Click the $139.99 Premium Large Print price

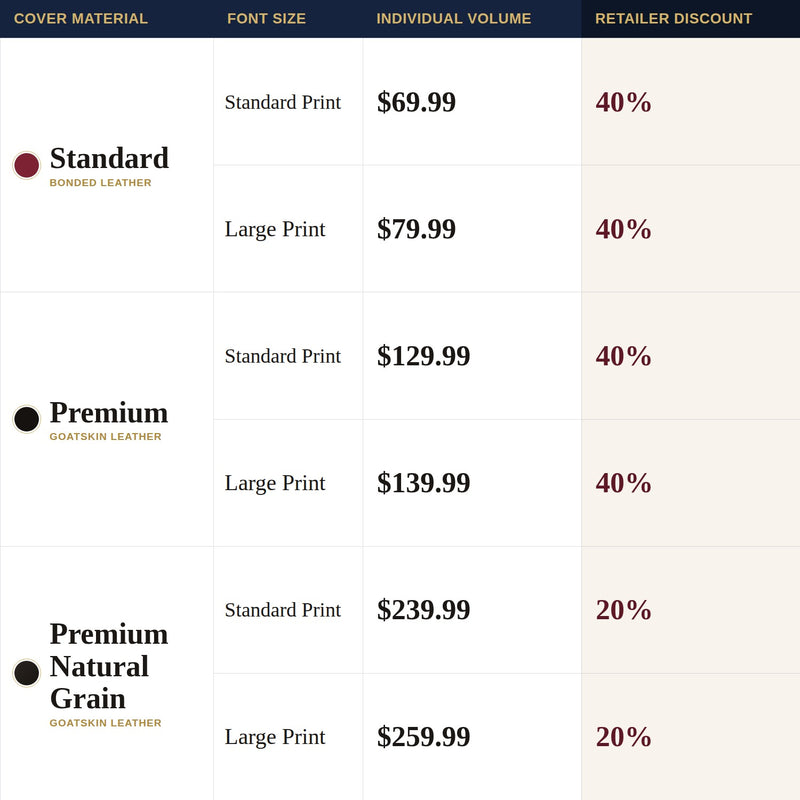423,483
